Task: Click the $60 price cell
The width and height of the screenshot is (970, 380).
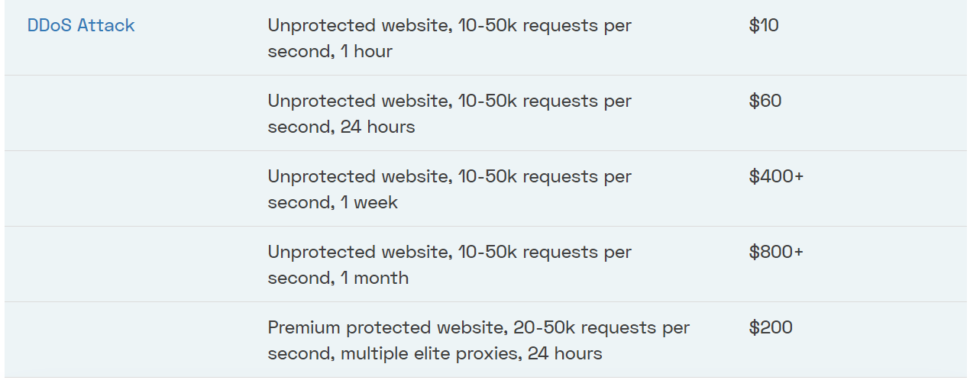Action: pos(765,101)
